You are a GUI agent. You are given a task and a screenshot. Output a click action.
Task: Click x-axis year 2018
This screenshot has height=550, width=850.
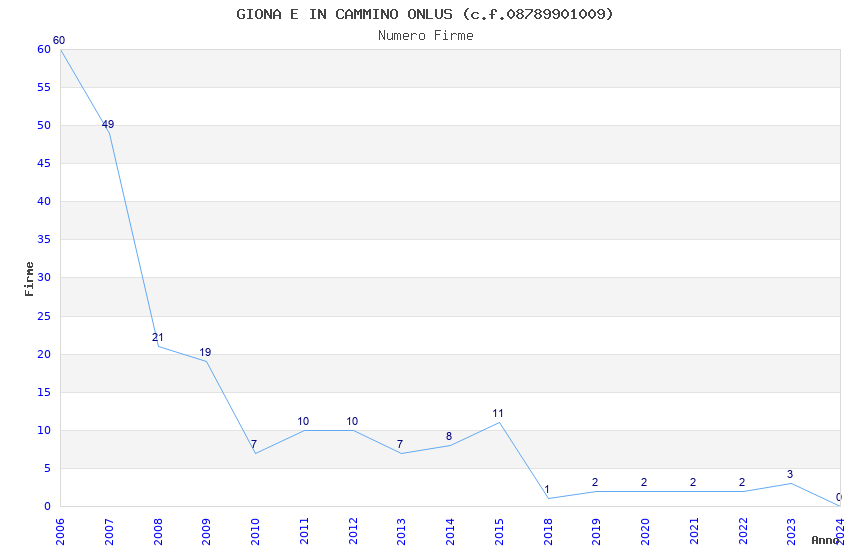[548, 532]
